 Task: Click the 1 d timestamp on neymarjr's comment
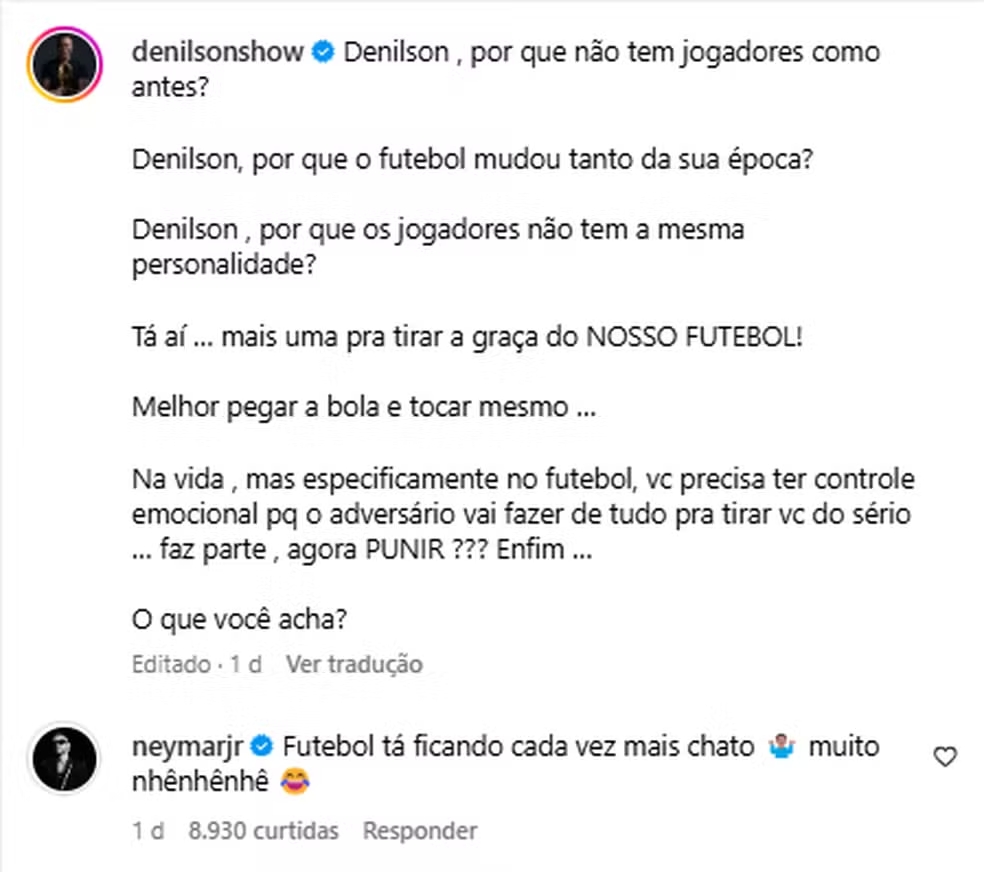(x=148, y=831)
